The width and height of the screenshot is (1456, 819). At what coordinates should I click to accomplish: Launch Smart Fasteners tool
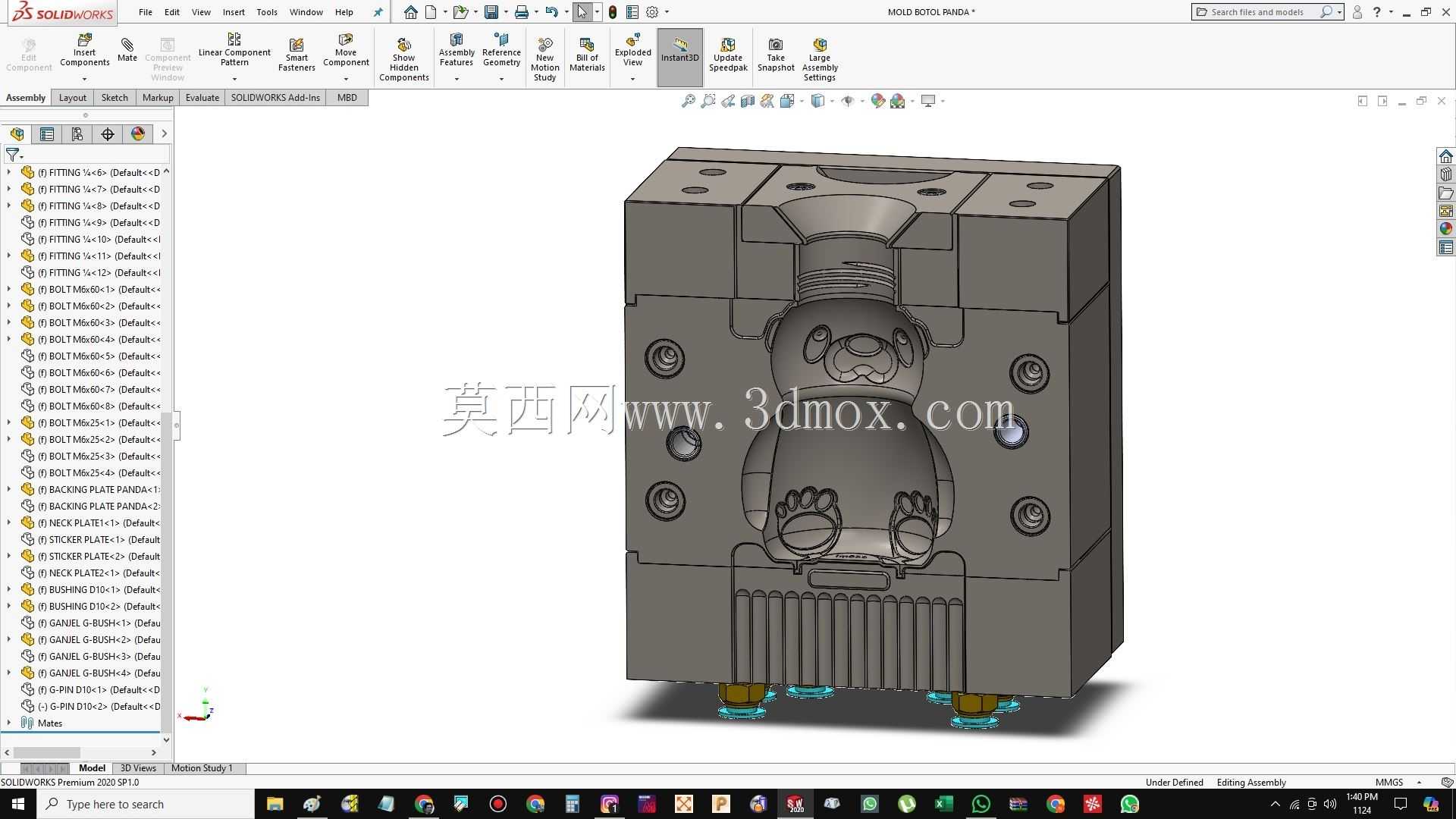(x=297, y=55)
